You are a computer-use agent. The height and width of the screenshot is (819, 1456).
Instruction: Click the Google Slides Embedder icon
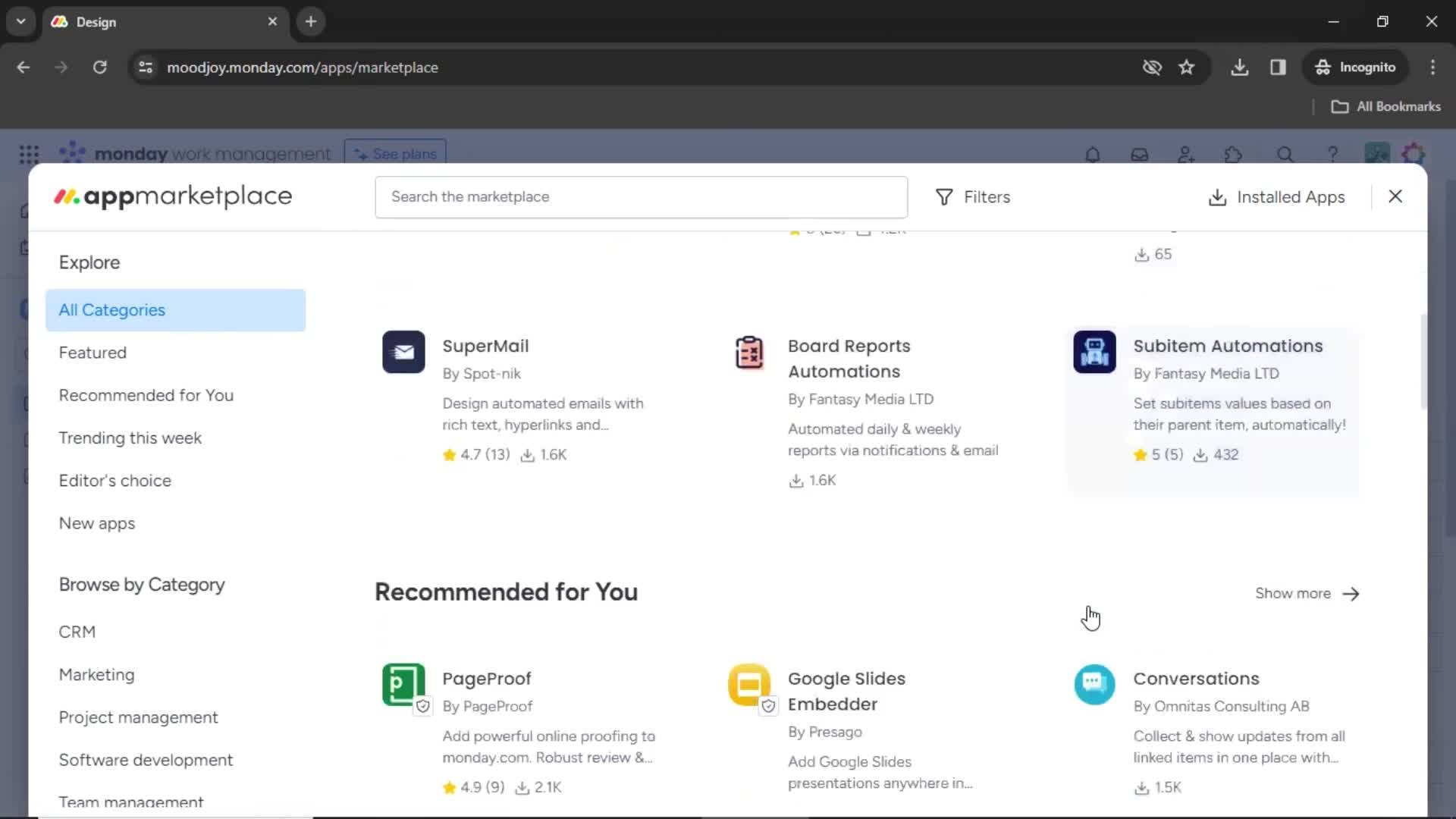click(x=749, y=685)
